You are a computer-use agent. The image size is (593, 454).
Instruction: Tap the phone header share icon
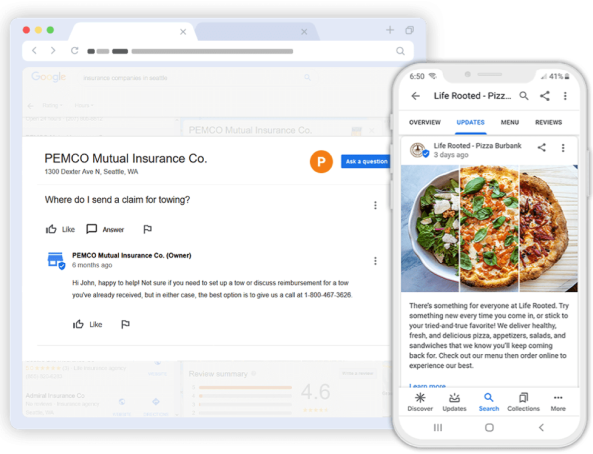point(545,96)
